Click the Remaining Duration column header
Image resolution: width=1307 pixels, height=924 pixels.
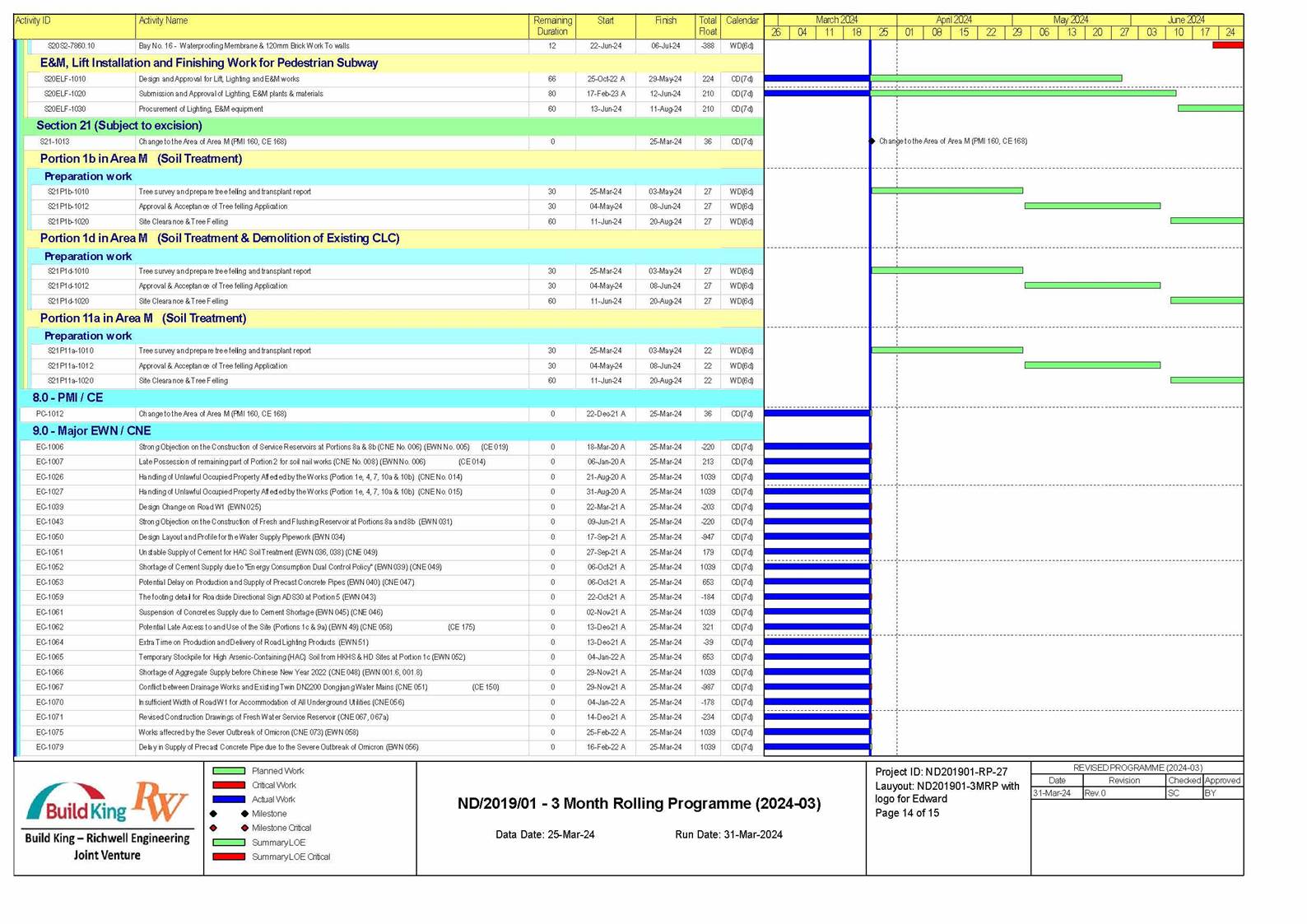tap(551, 26)
